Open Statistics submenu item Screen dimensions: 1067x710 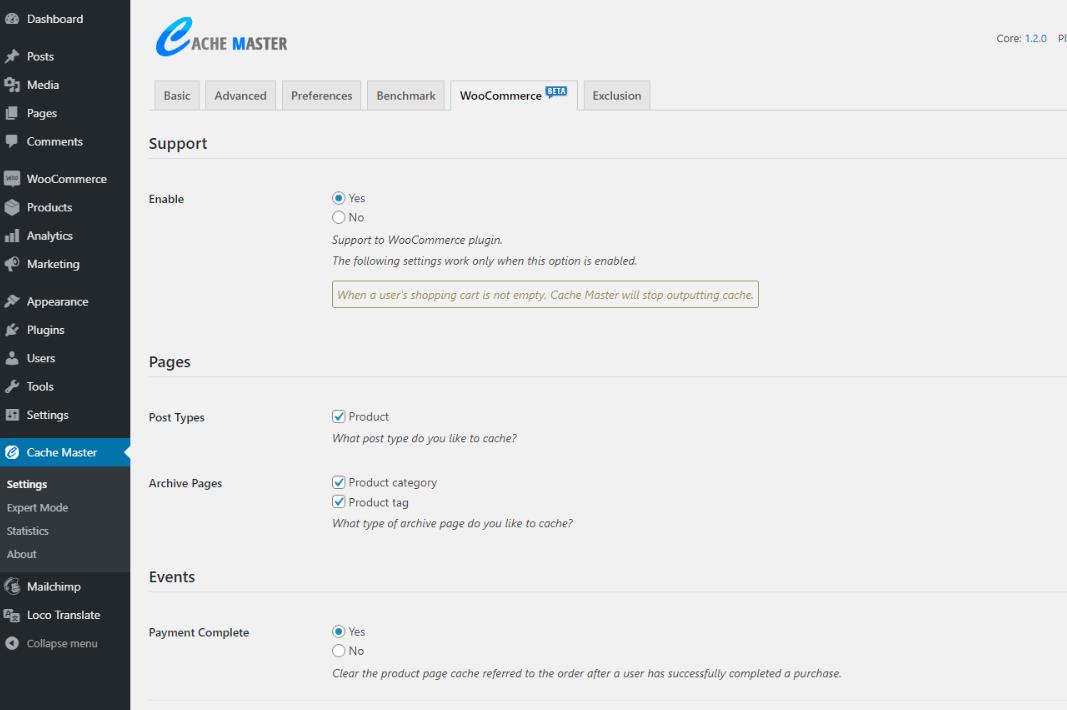(28, 531)
